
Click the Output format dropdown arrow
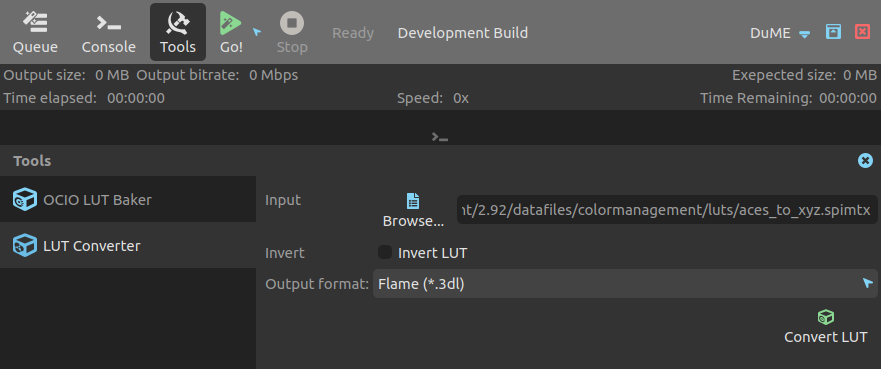pos(868,284)
